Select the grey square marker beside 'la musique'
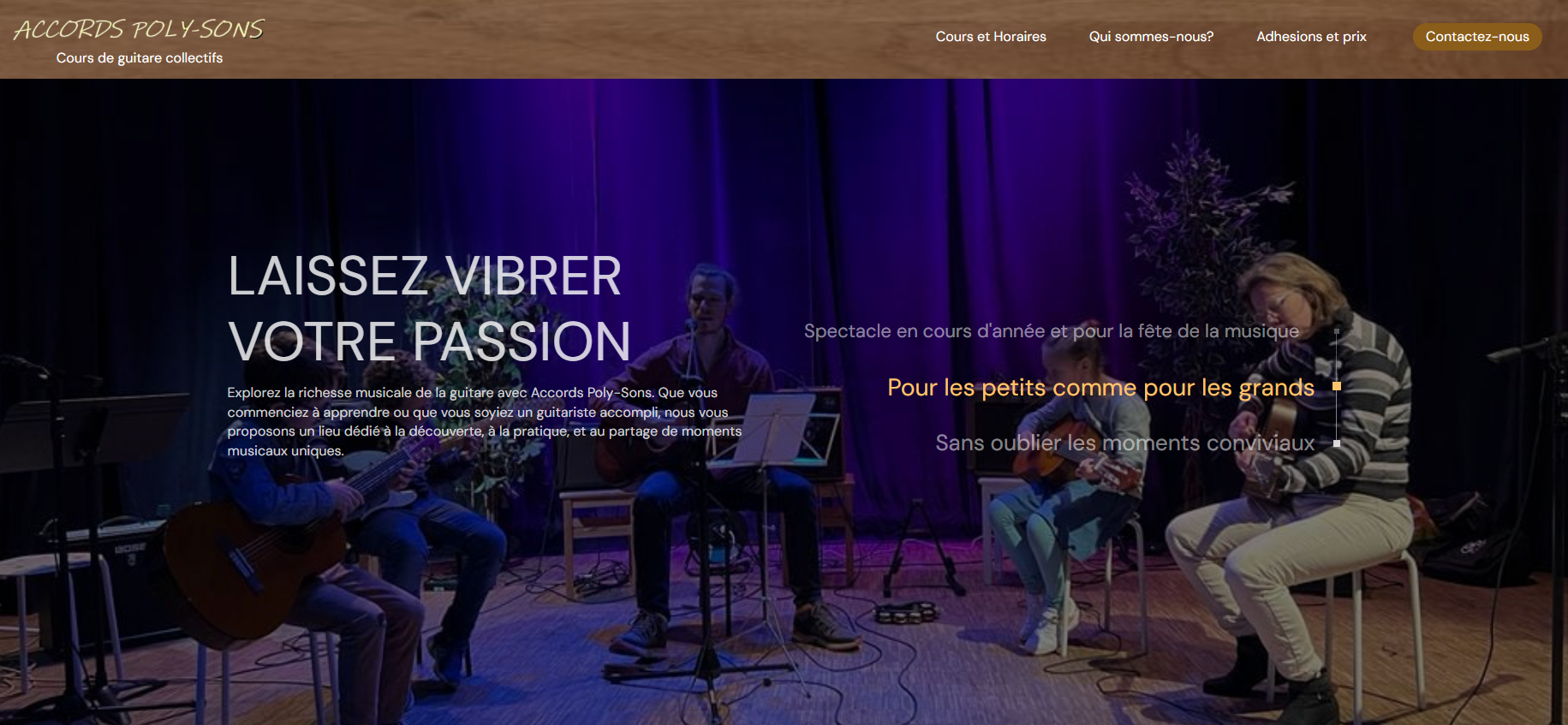 tap(1336, 330)
